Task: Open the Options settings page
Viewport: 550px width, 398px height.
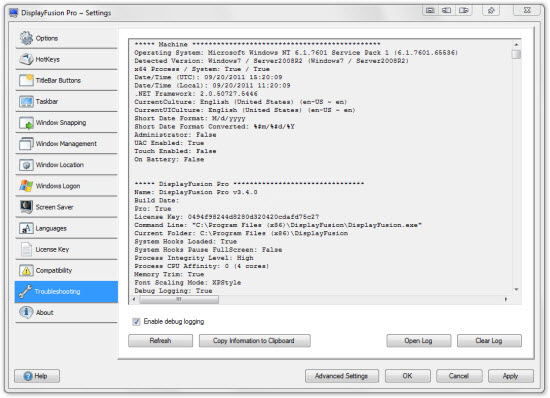Action: (66, 38)
